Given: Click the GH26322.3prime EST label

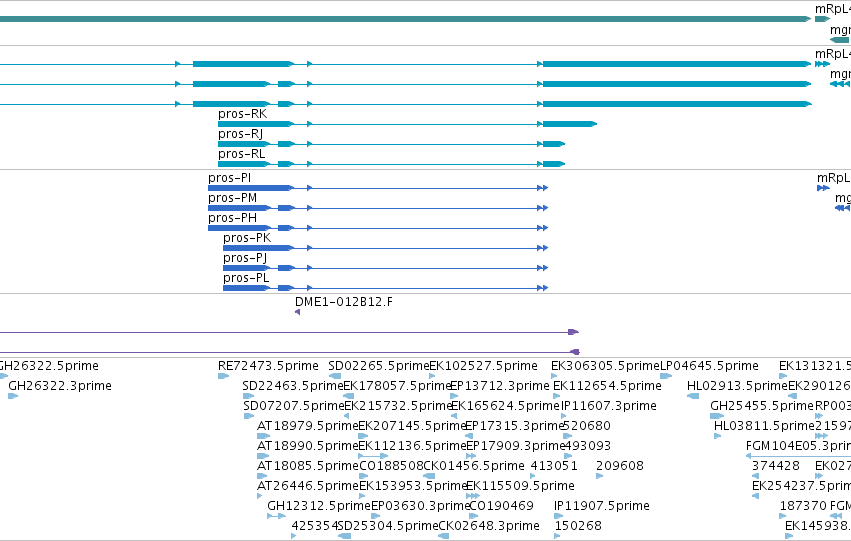Looking at the screenshot, I should (x=60, y=386).
